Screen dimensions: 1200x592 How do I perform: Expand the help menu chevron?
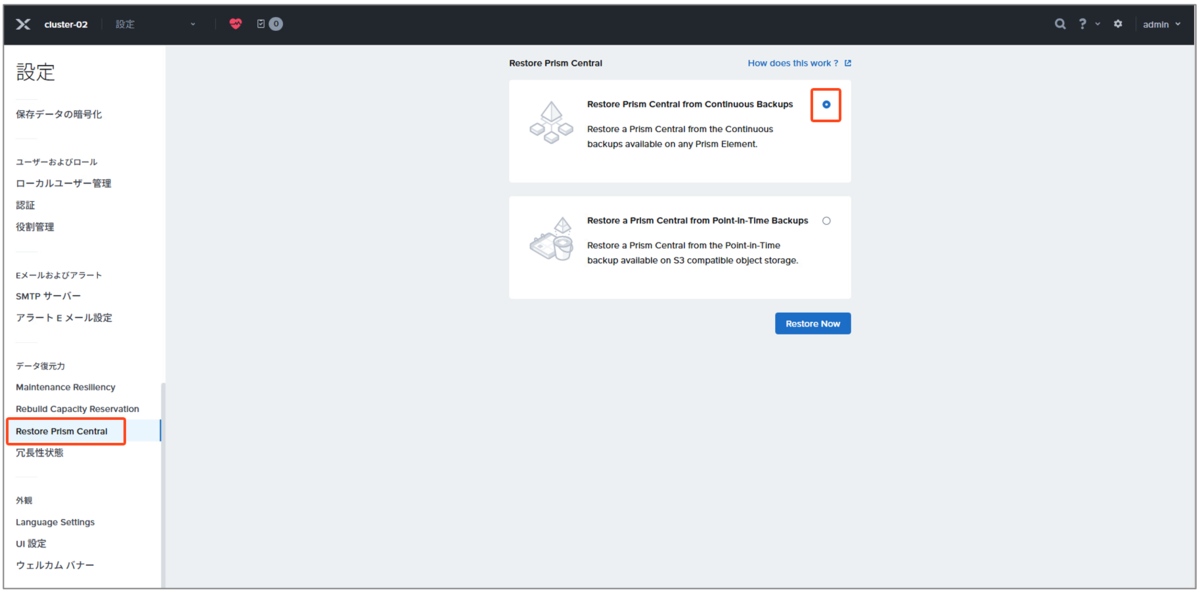(x=1098, y=24)
